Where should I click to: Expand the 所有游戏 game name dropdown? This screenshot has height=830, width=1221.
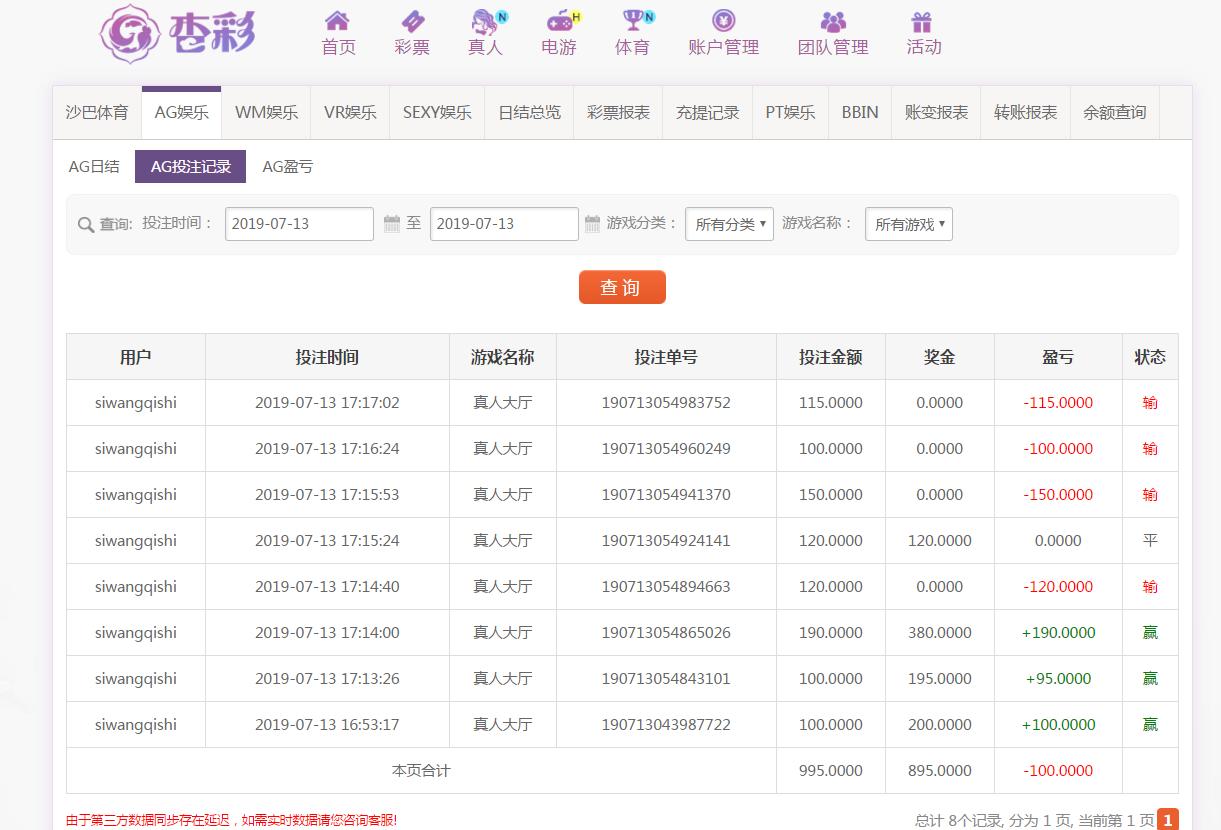tap(908, 224)
